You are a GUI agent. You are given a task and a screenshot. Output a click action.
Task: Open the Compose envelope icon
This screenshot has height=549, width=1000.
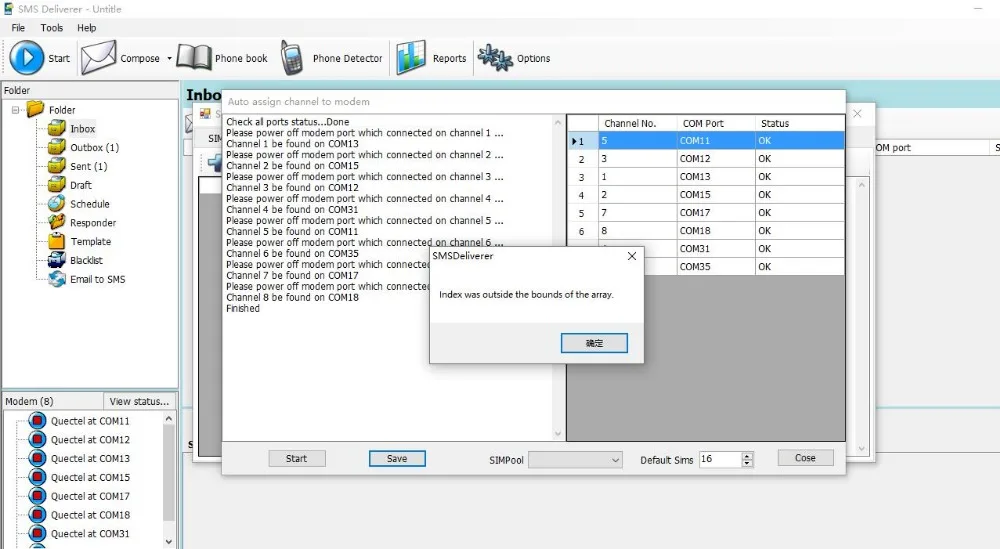pos(98,58)
